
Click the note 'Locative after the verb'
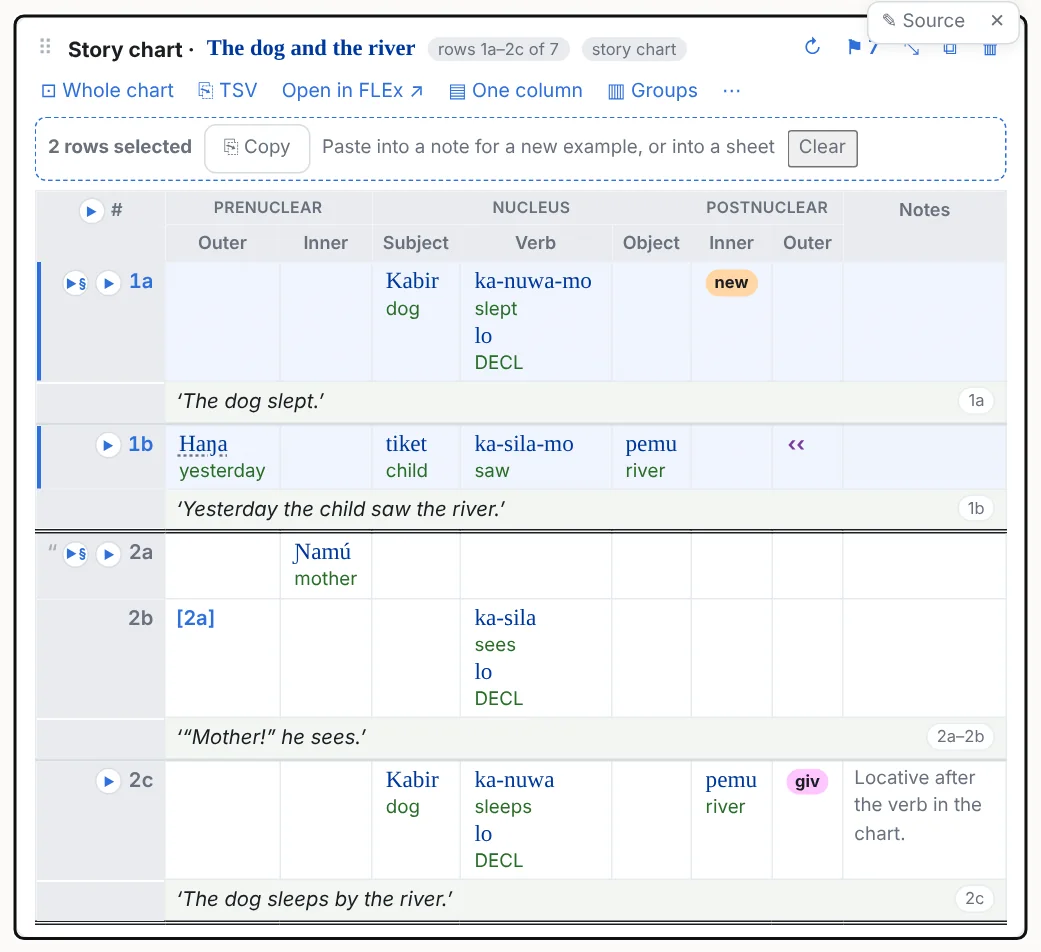[918, 805]
